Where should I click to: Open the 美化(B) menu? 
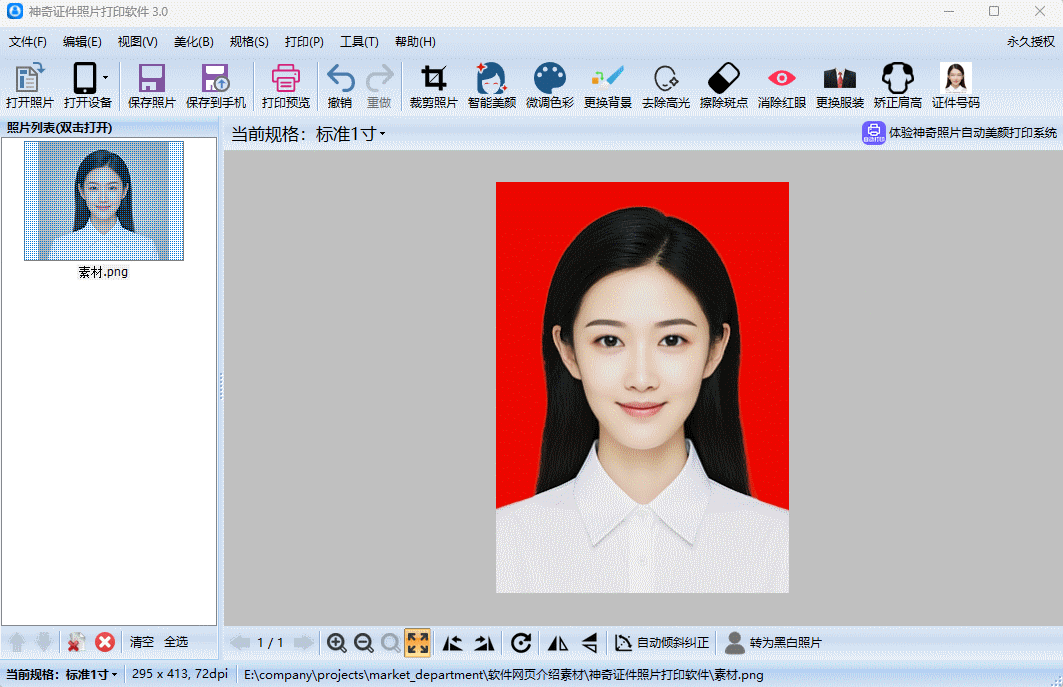193,42
